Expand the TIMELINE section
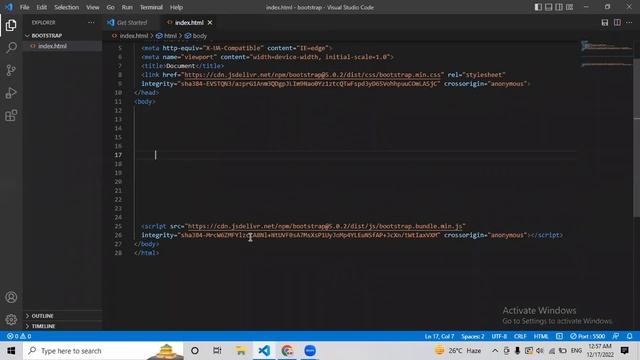 click(x=62, y=326)
